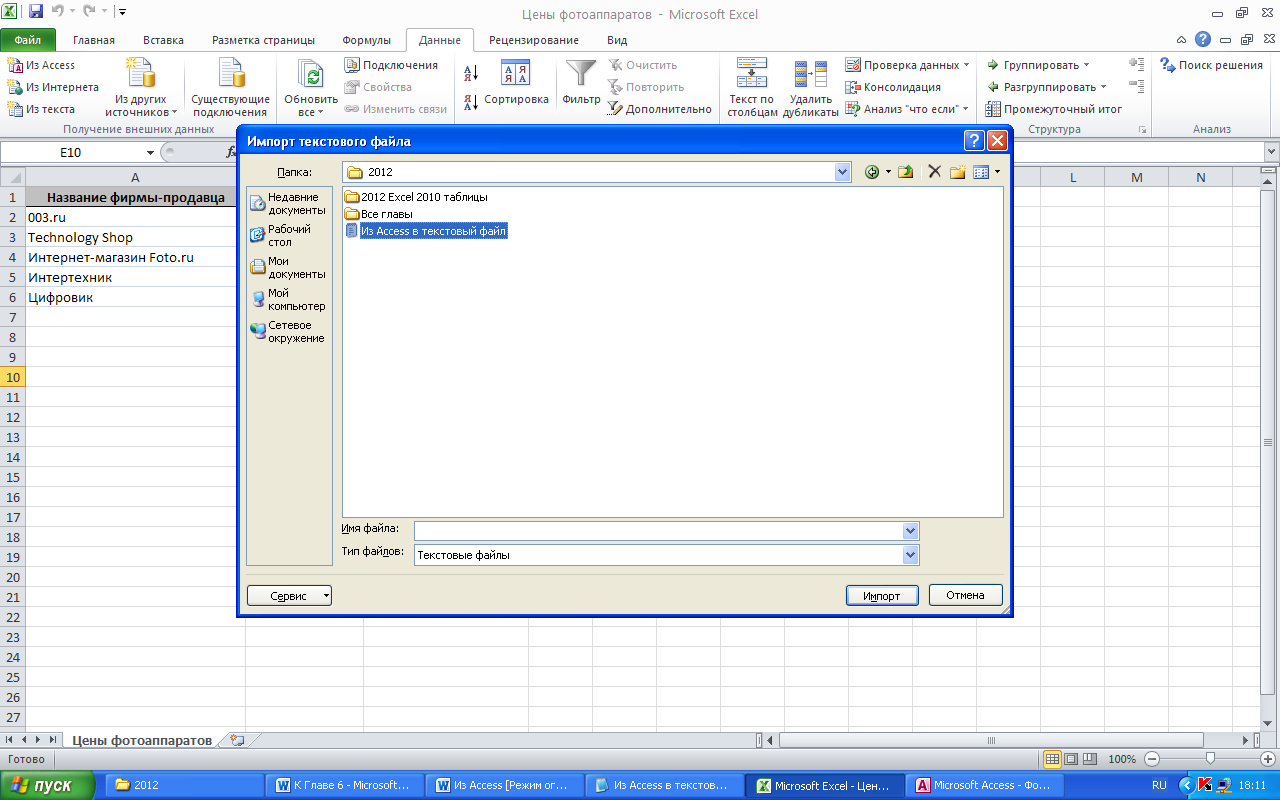Open the Name Box dropdown showing E10
The height and width of the screenshot is (800, 1280).
point(151,153)
